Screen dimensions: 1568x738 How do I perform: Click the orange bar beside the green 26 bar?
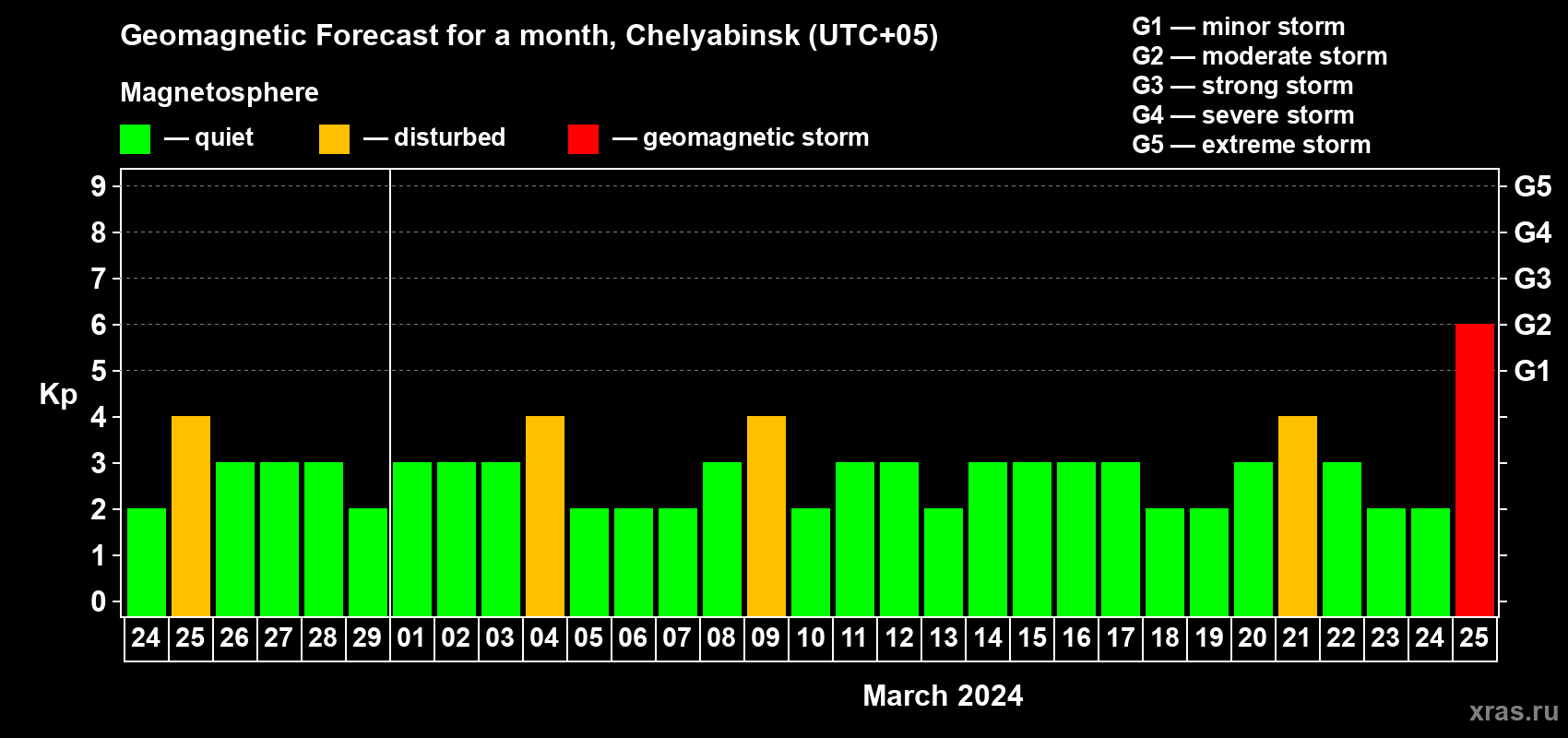click(x=190, y=516)
